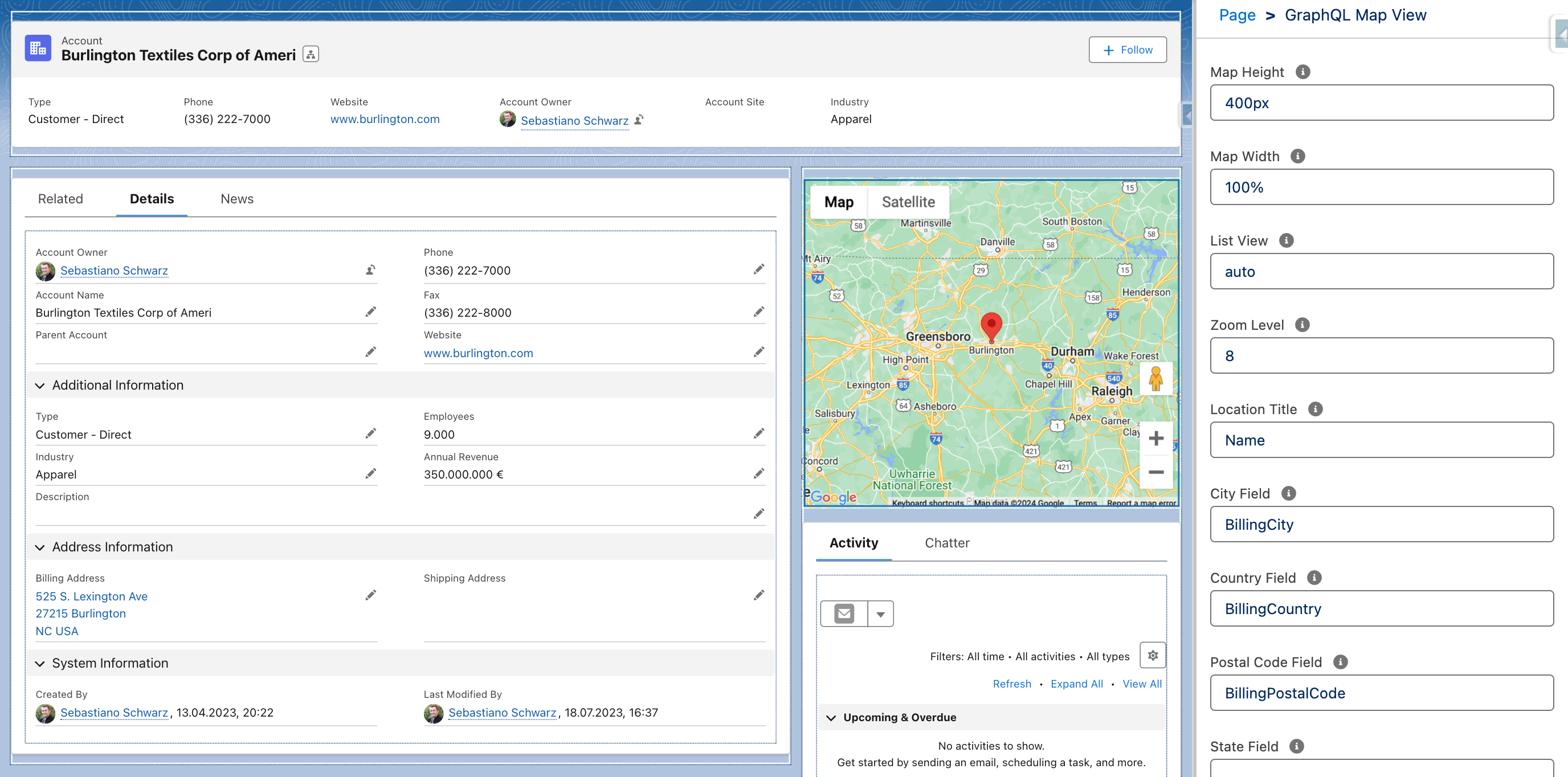Edit Shipping Address pencil icon
Image resolution: width=1568 pixels, height=777 pixels.
click(758, 595)
